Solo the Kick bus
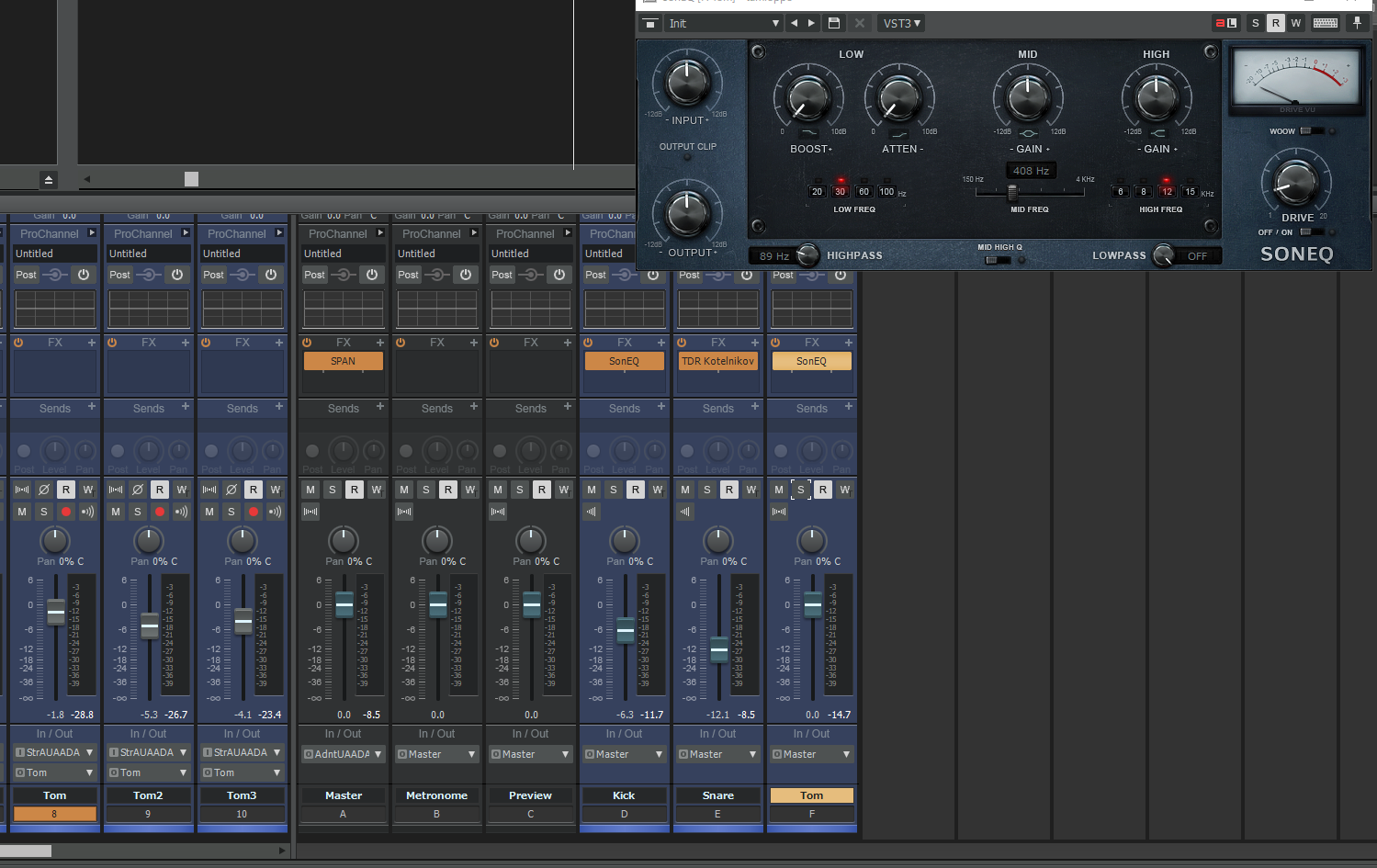1377x868 pixels. (x=614, y=490)
